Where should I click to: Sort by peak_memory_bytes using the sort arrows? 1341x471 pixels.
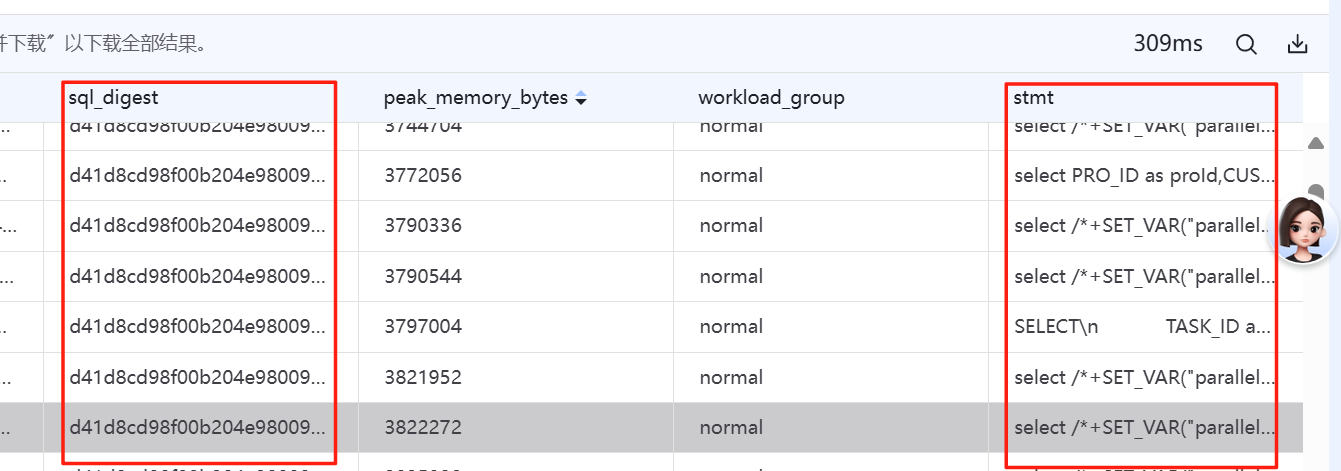[x=581, y=98]
